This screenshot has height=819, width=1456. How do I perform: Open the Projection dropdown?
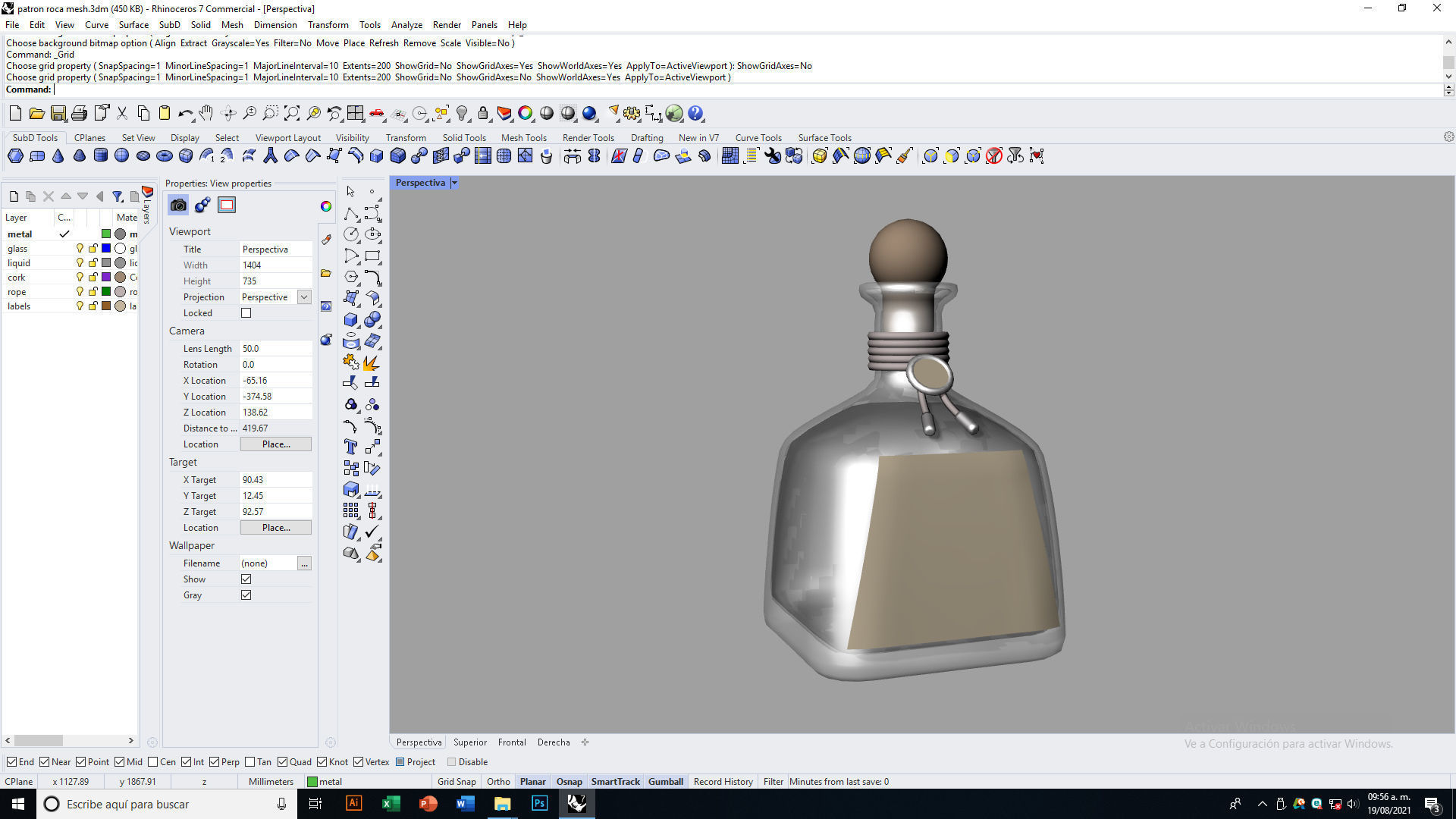coord(304,297)
